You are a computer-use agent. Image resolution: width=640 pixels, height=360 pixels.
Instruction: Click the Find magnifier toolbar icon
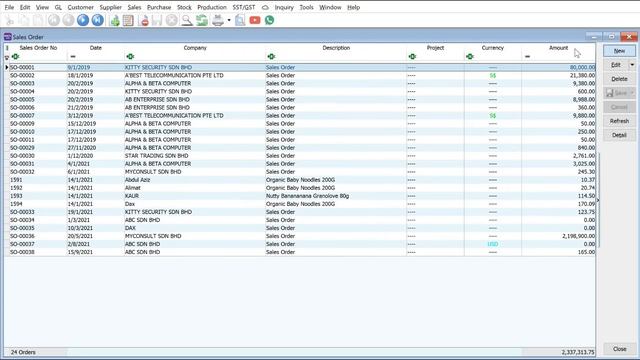coord(187,20)
